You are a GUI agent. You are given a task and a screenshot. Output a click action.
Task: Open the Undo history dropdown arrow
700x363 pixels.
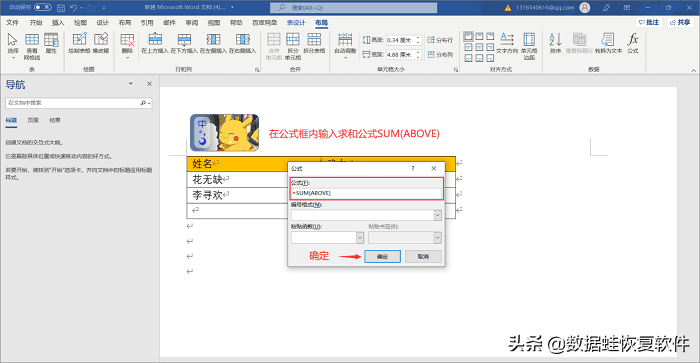[81, 8]
